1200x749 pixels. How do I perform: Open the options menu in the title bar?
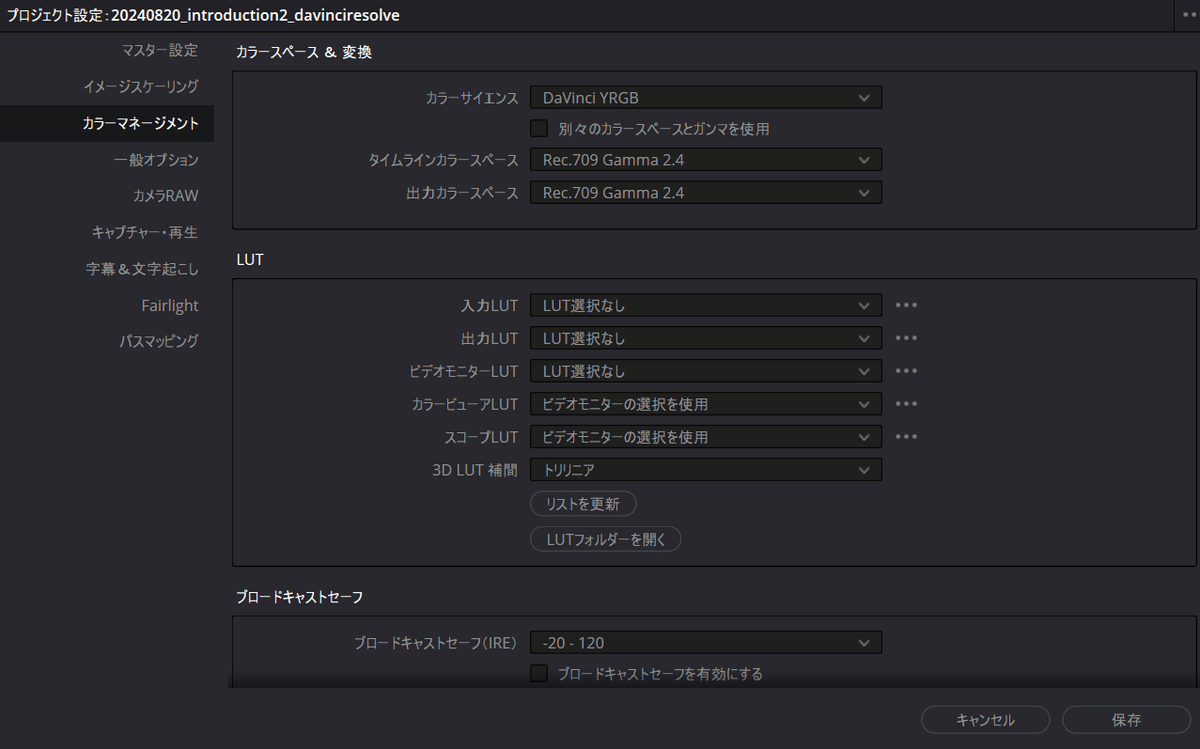1188,14
